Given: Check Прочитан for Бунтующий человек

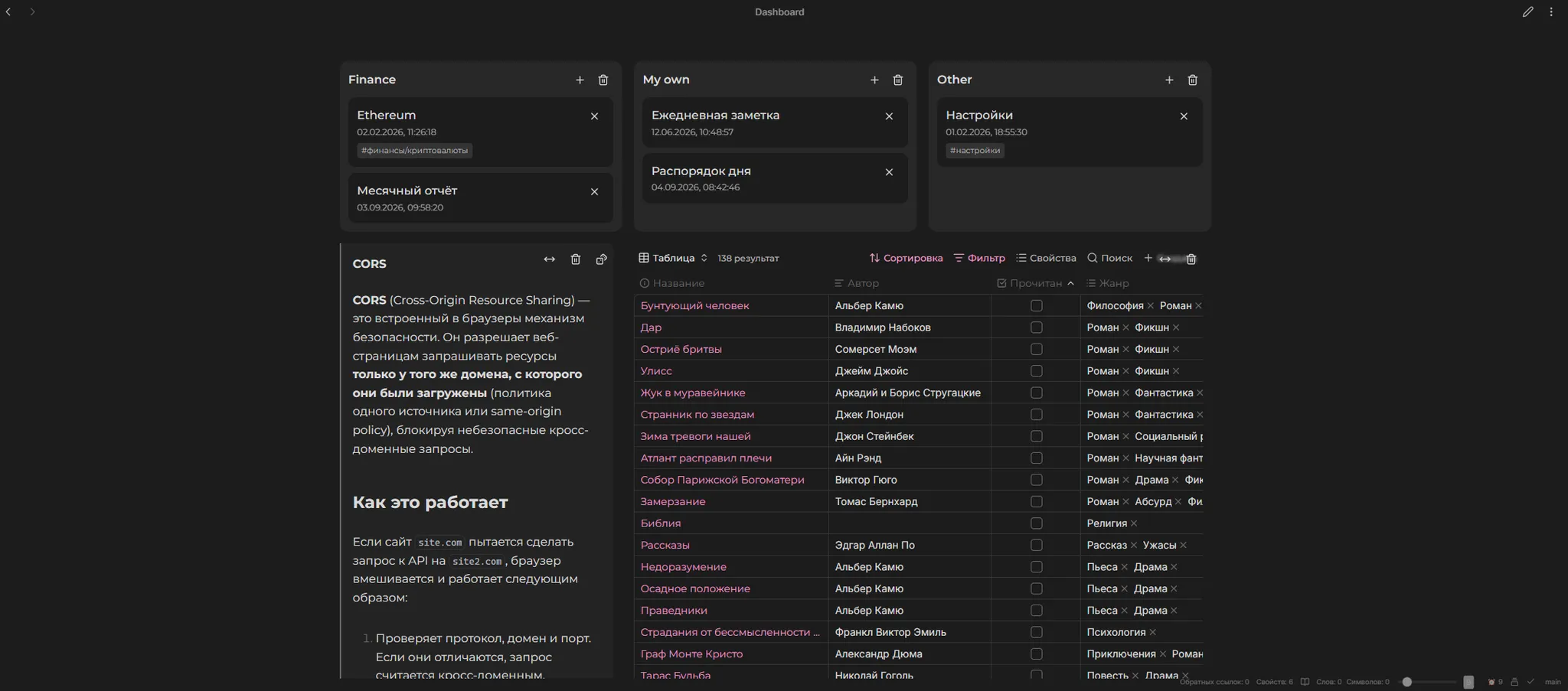Looking at the screenshot, I should 1037,305.
